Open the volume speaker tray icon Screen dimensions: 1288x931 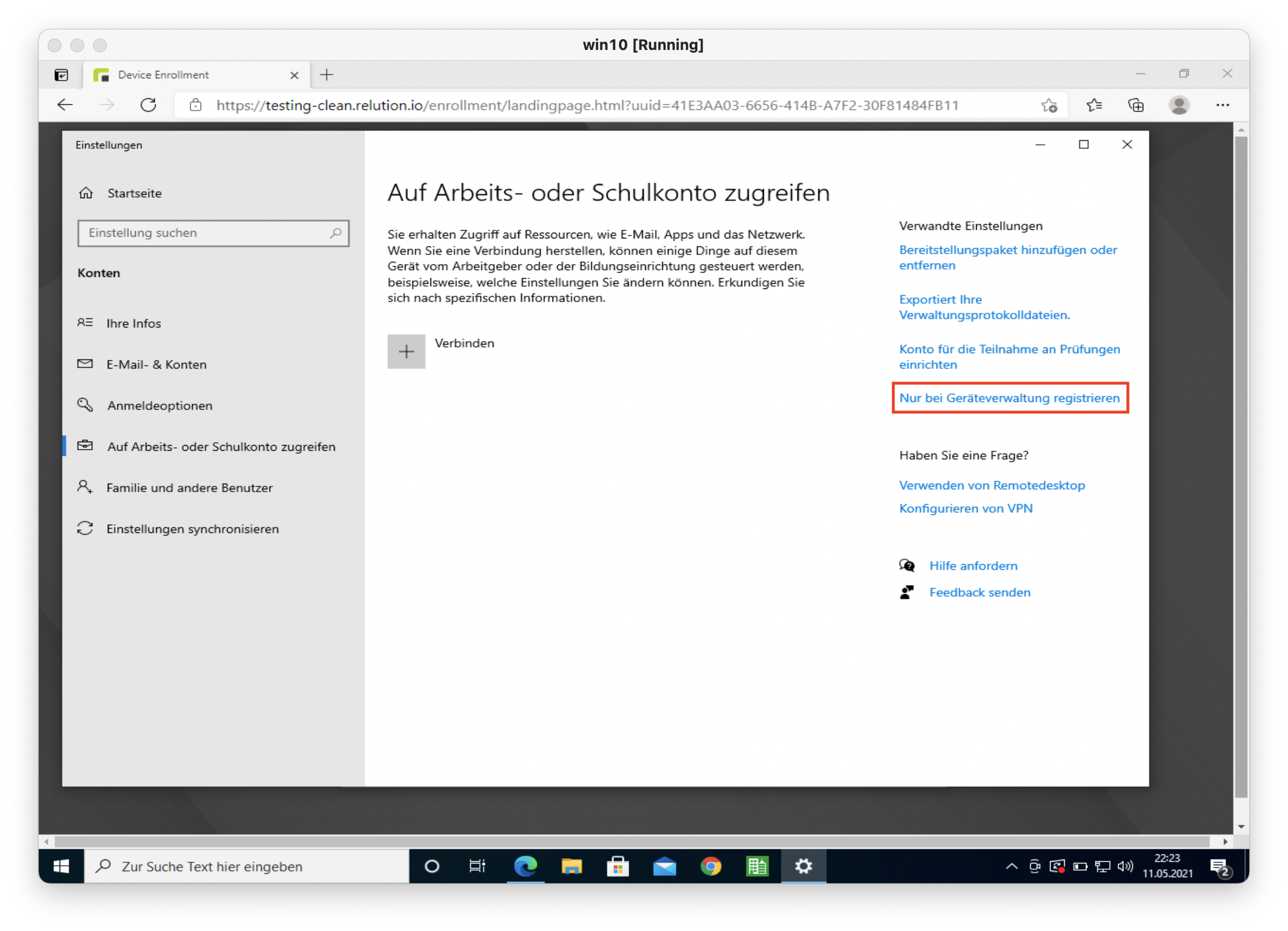[1125, 866]
